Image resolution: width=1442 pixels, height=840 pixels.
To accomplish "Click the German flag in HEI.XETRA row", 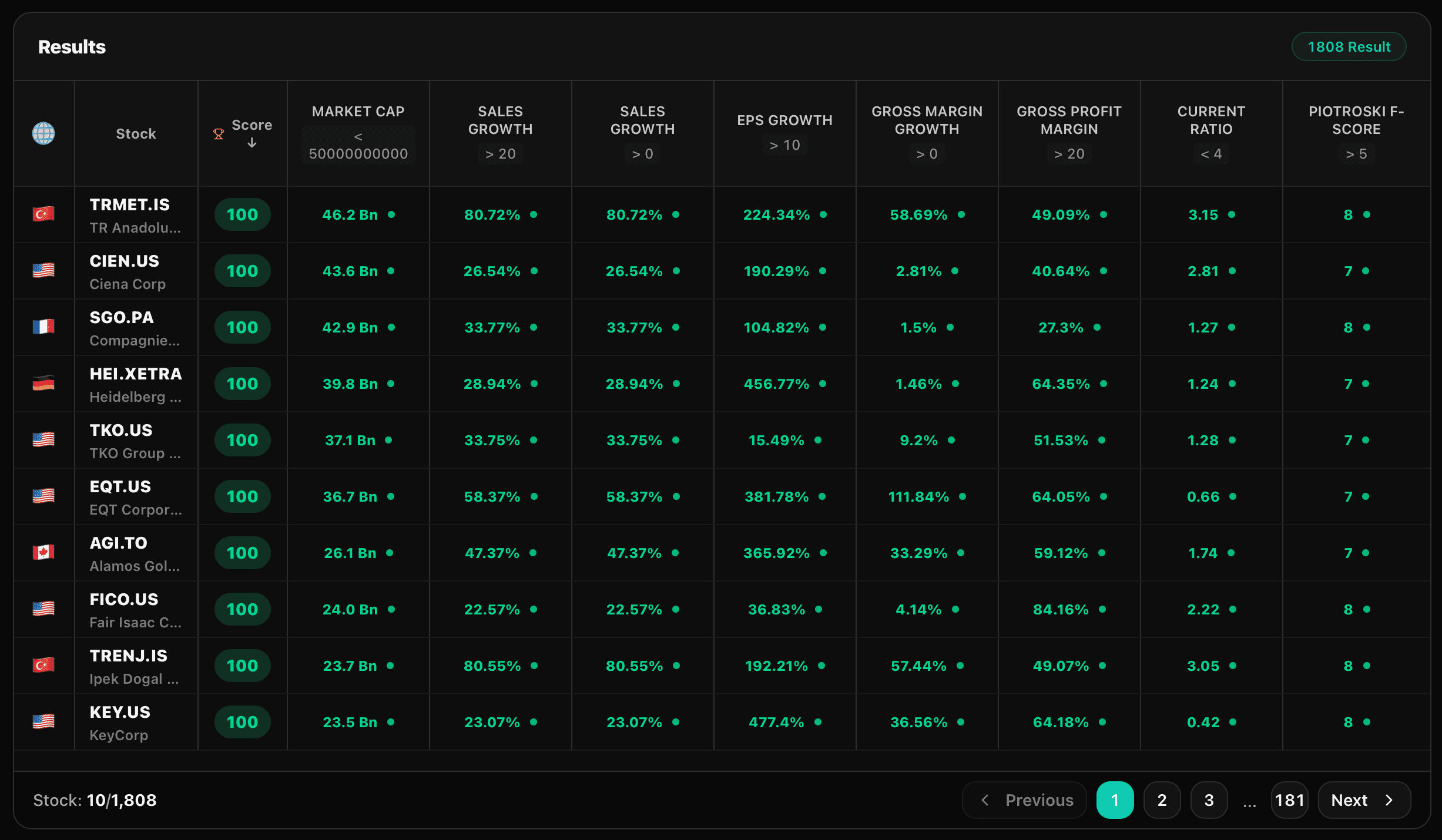I will coord(43,383).
